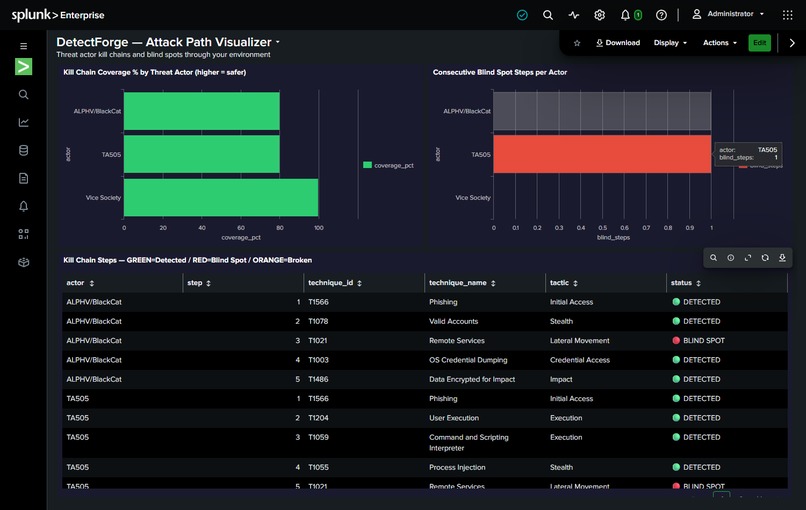Screen dimensions: 806x510
Task: Open the health status check icon
Action: [522, 15]
